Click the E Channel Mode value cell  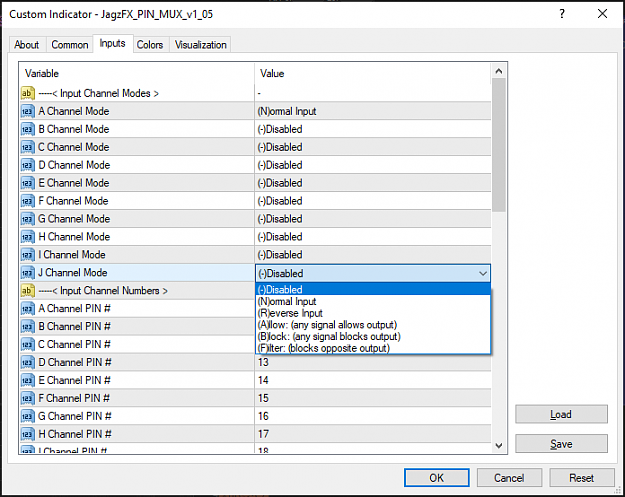(373, 183)
